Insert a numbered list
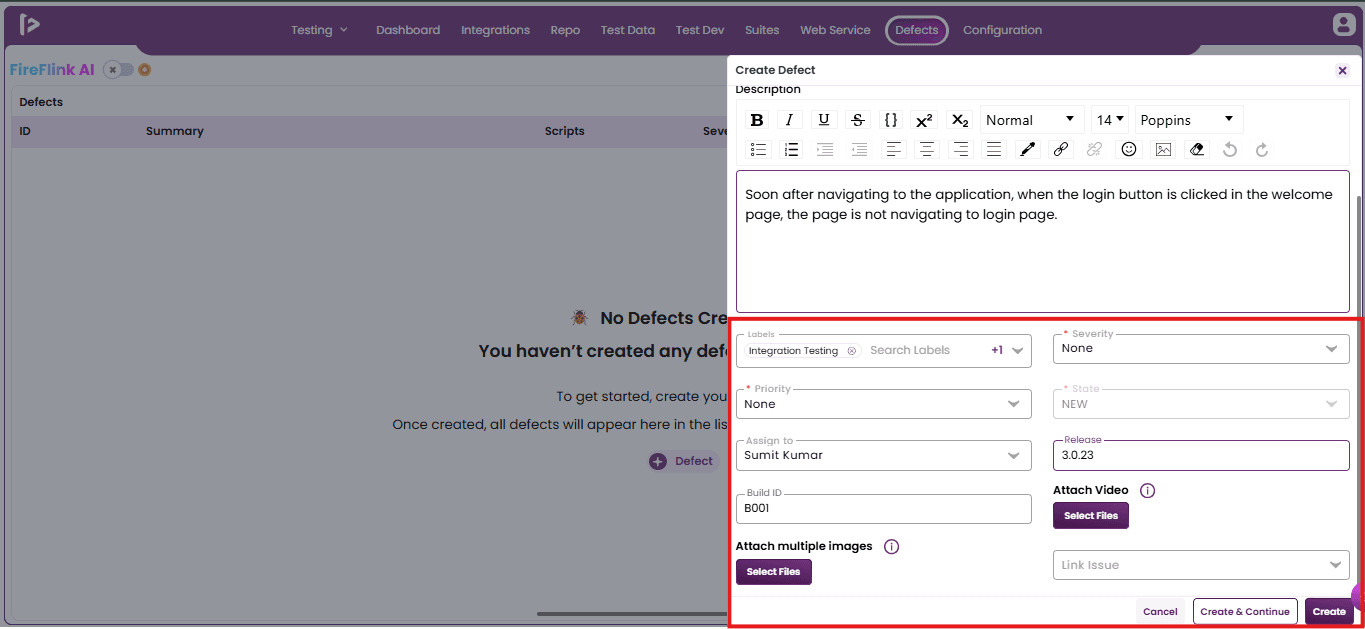Screen dimensions: 1365x629 (791, 149)
